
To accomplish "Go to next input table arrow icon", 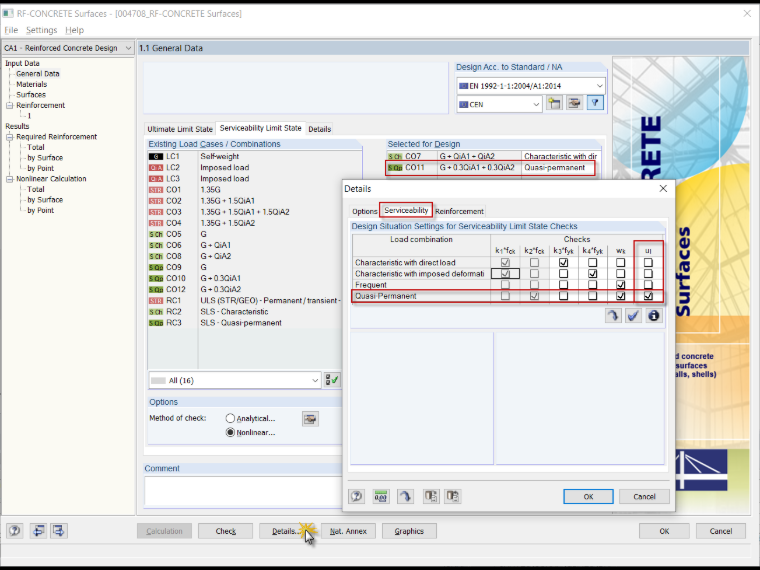I will pyautogui.click(x=59, y=531).
